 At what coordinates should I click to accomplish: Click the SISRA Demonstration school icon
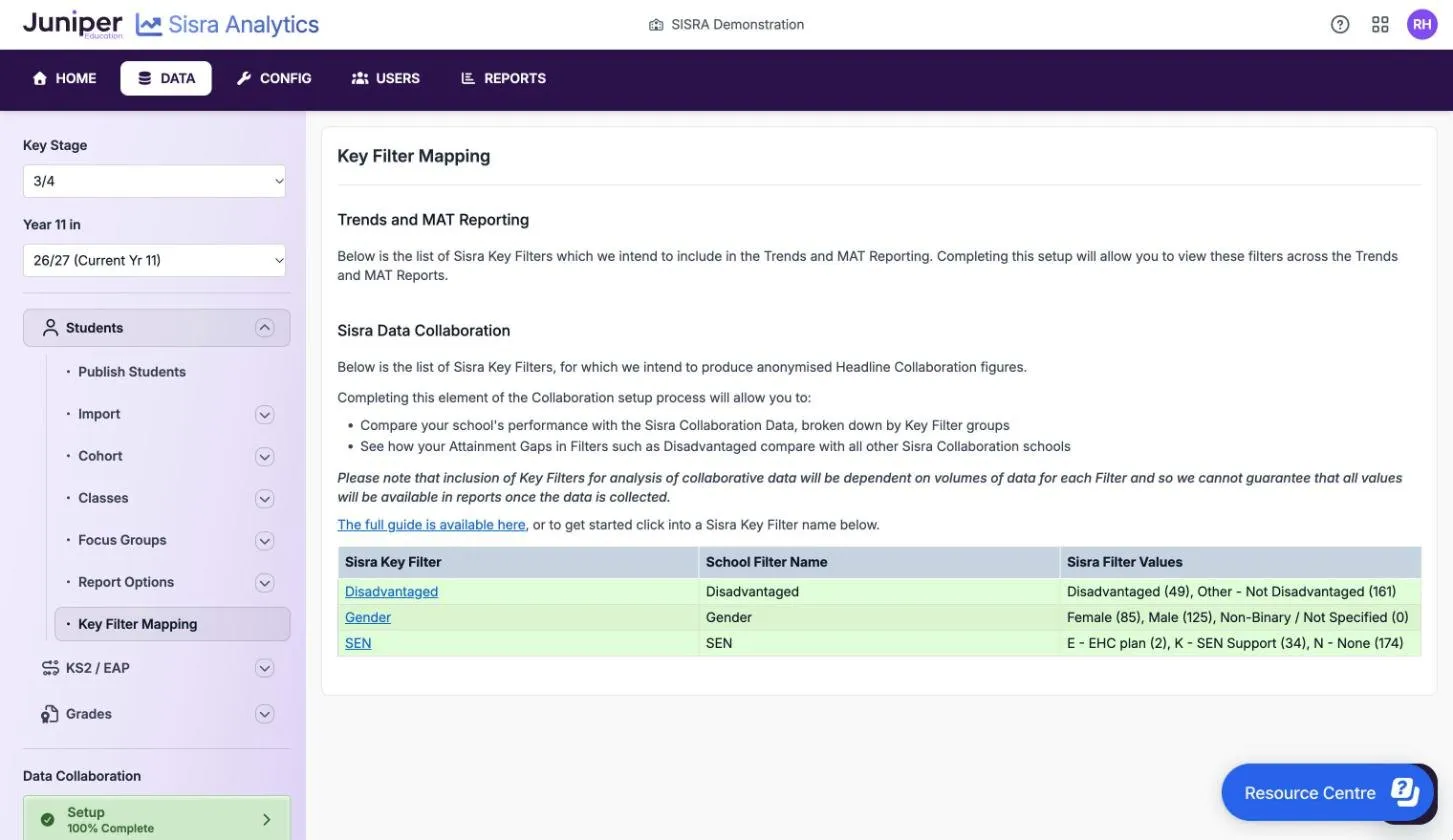pyautogui.click(x=656, y=25)
